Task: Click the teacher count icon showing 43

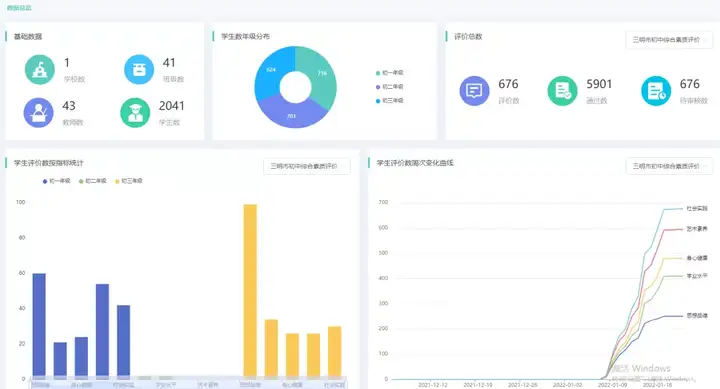Action: 39,113
